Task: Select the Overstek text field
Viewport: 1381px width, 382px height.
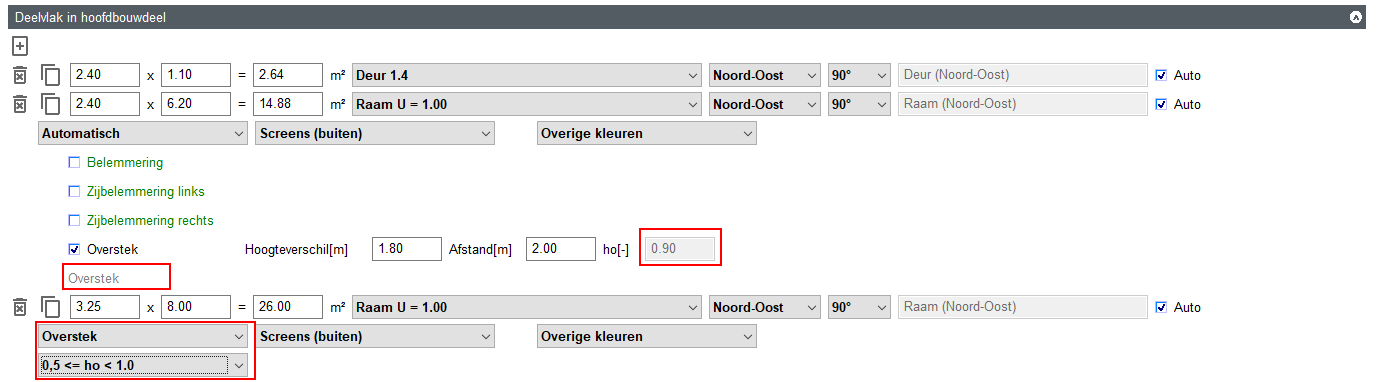Action: pyautogui.click(x=116, y=278)
